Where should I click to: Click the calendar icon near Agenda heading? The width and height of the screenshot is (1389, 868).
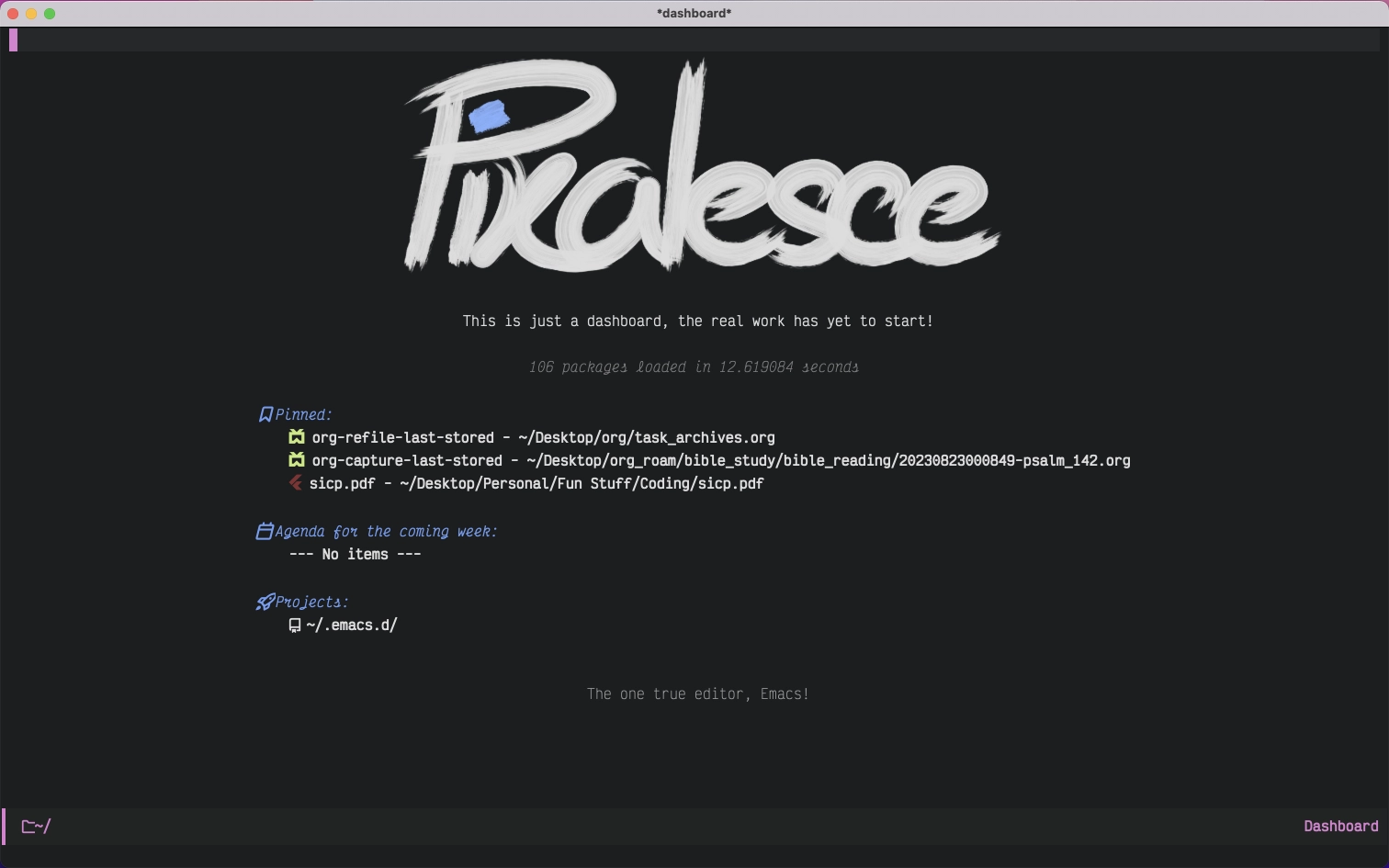click(264, 531)
